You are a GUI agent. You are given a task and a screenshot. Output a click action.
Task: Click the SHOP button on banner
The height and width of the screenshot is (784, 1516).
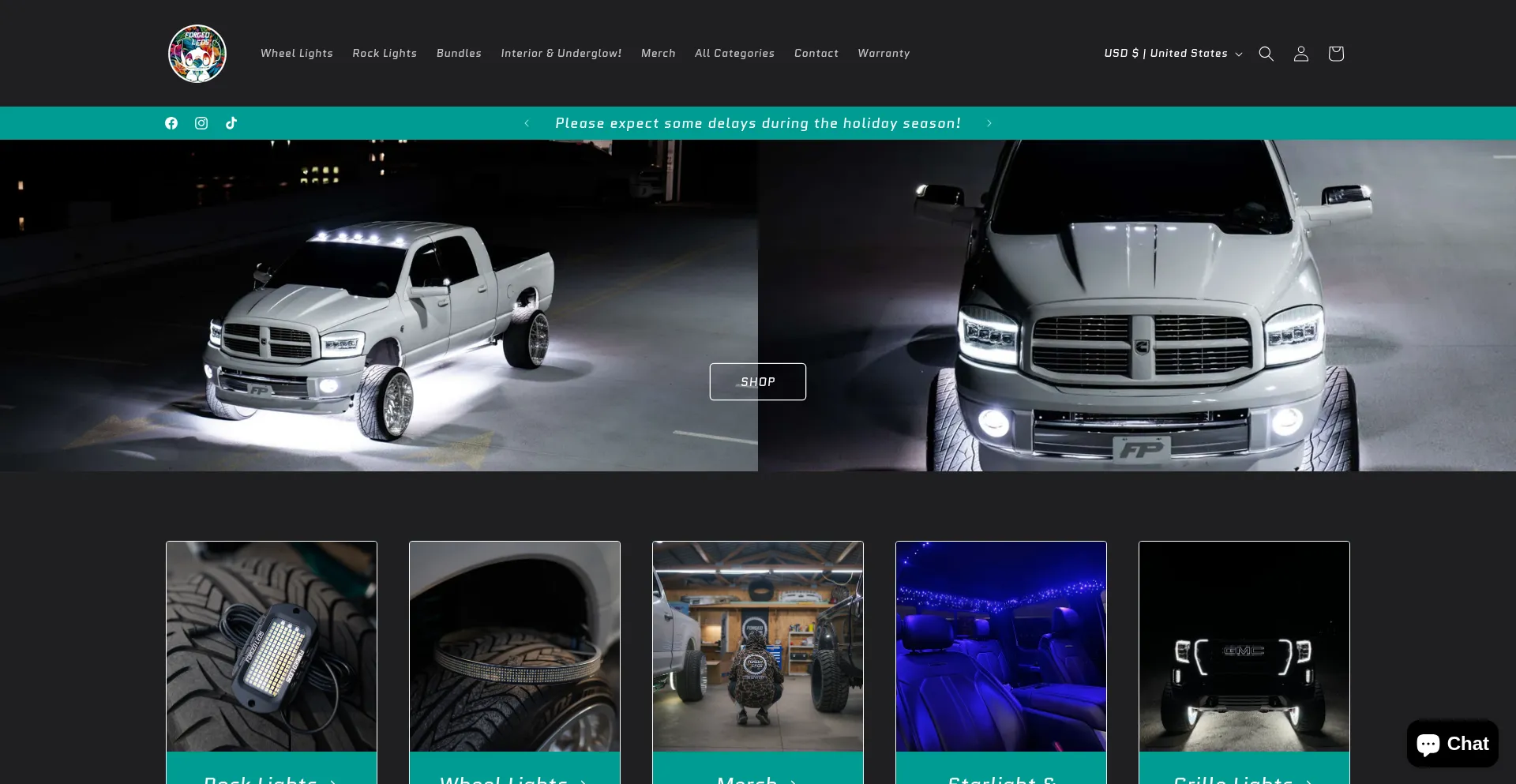click(x=757, y=381)
